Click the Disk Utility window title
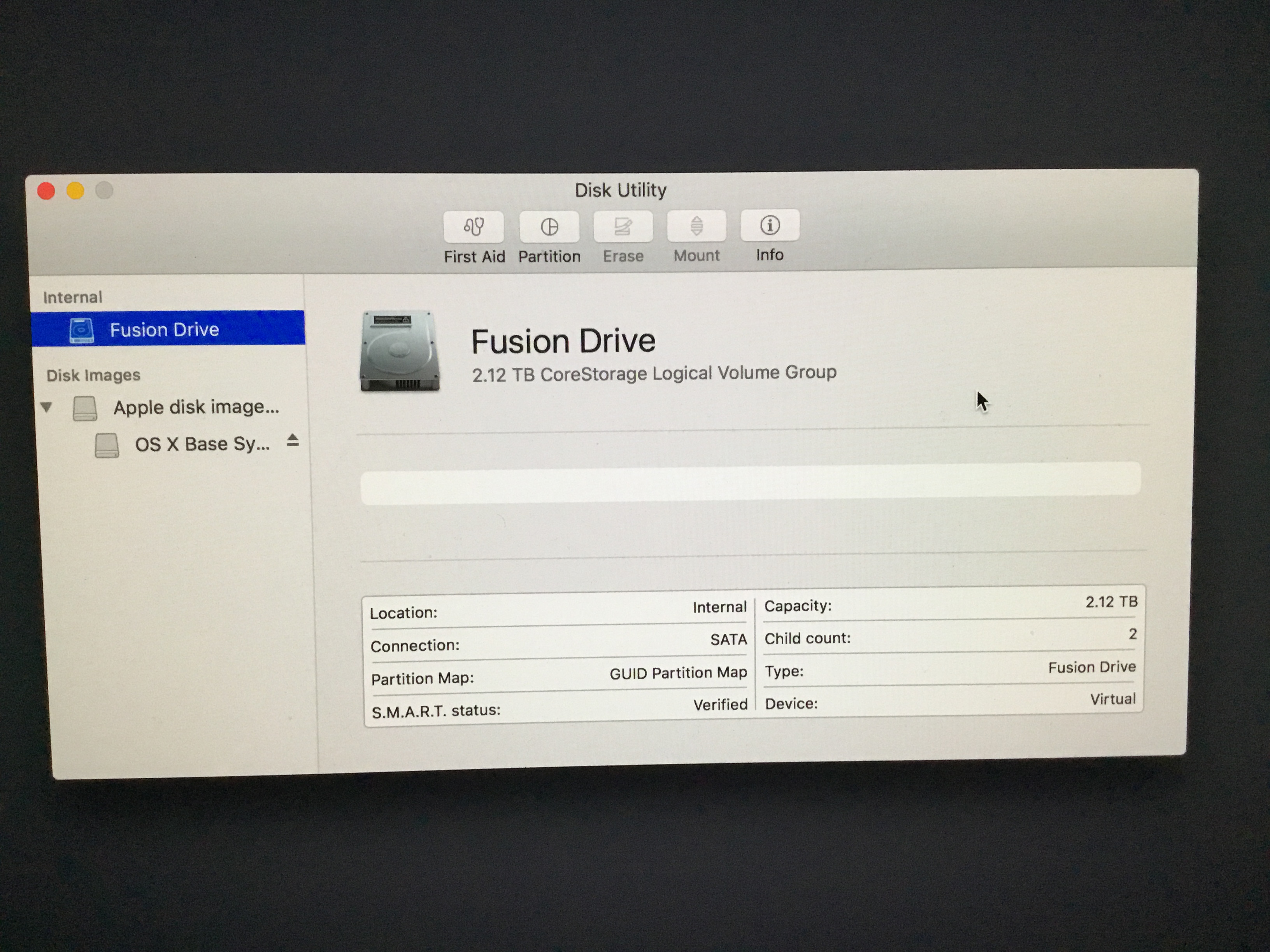Image resolution: width=1270 pixels, height=952 pixels. click(x=621, y=190)
